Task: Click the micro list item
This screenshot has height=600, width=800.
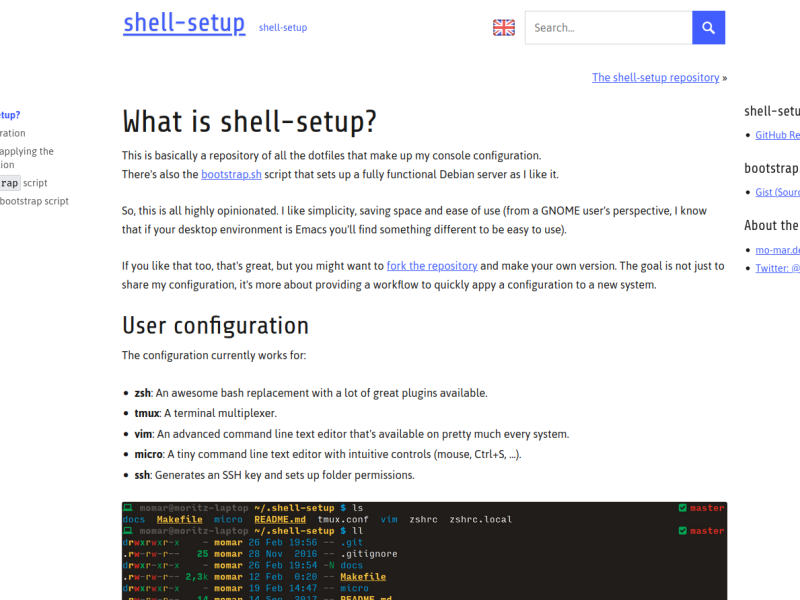Action: 328,454
